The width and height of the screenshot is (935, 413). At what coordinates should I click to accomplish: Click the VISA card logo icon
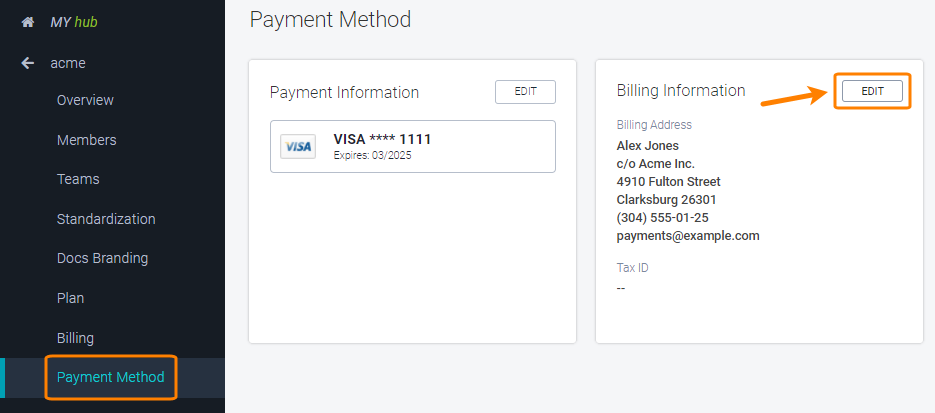(x=297, y=147)
